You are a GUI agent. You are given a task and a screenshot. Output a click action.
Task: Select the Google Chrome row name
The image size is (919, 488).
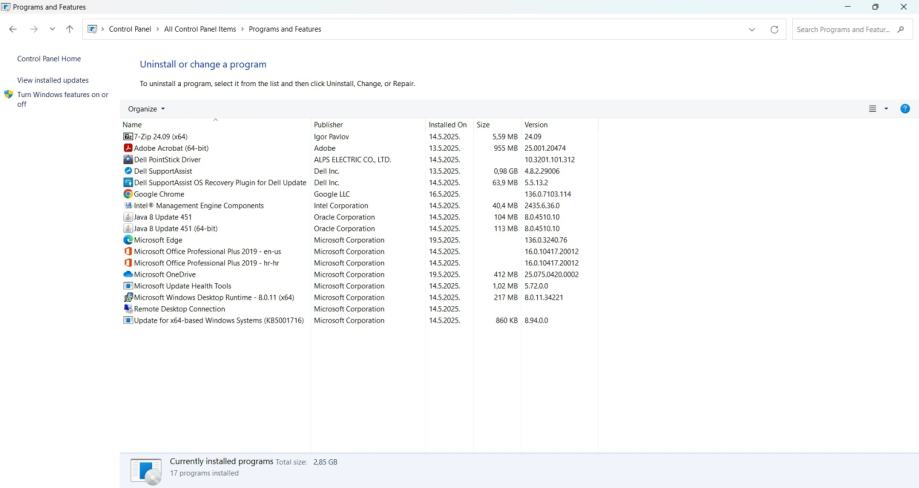(159, 194)
